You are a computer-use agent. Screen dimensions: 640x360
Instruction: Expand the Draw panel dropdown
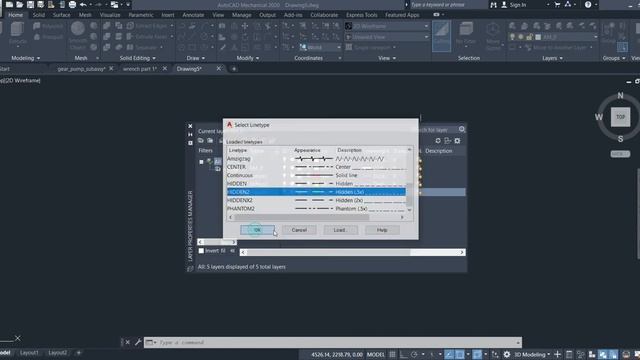(196, 58)
